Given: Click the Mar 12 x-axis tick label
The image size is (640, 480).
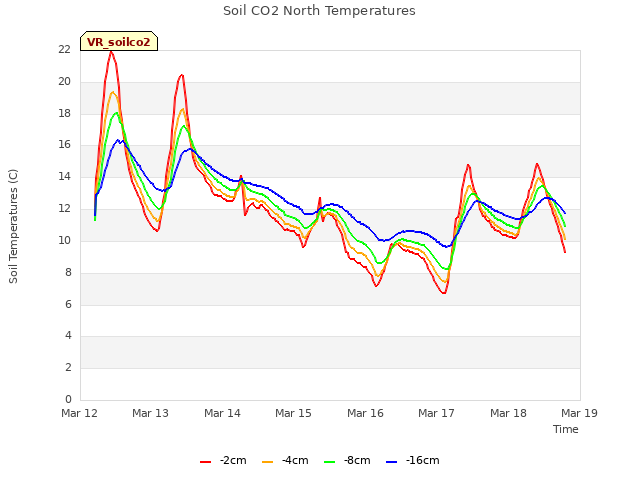Looking at the screenshot, I should point(80,413).
